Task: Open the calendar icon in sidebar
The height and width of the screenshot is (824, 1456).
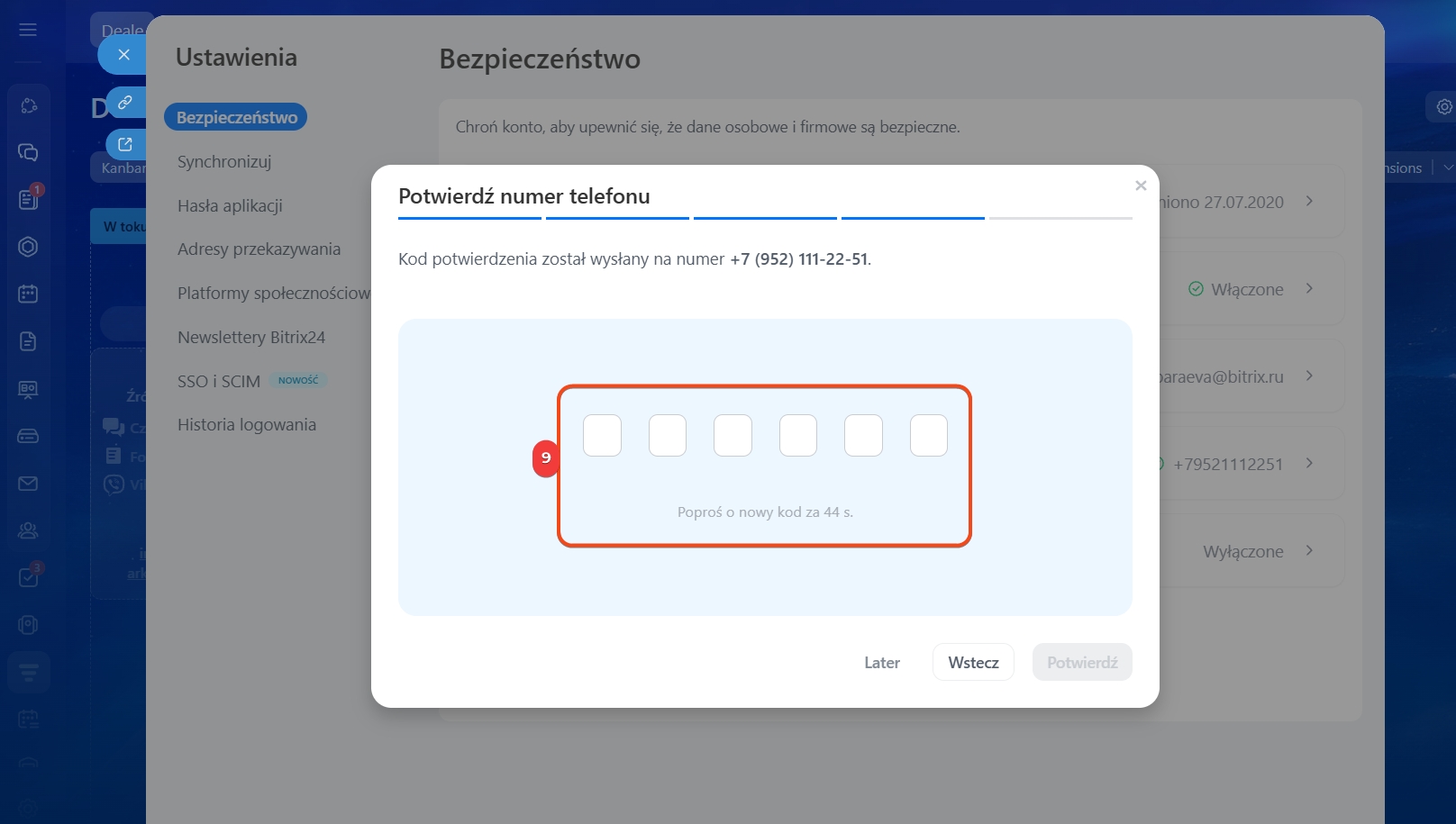Action: click(28, 294)
